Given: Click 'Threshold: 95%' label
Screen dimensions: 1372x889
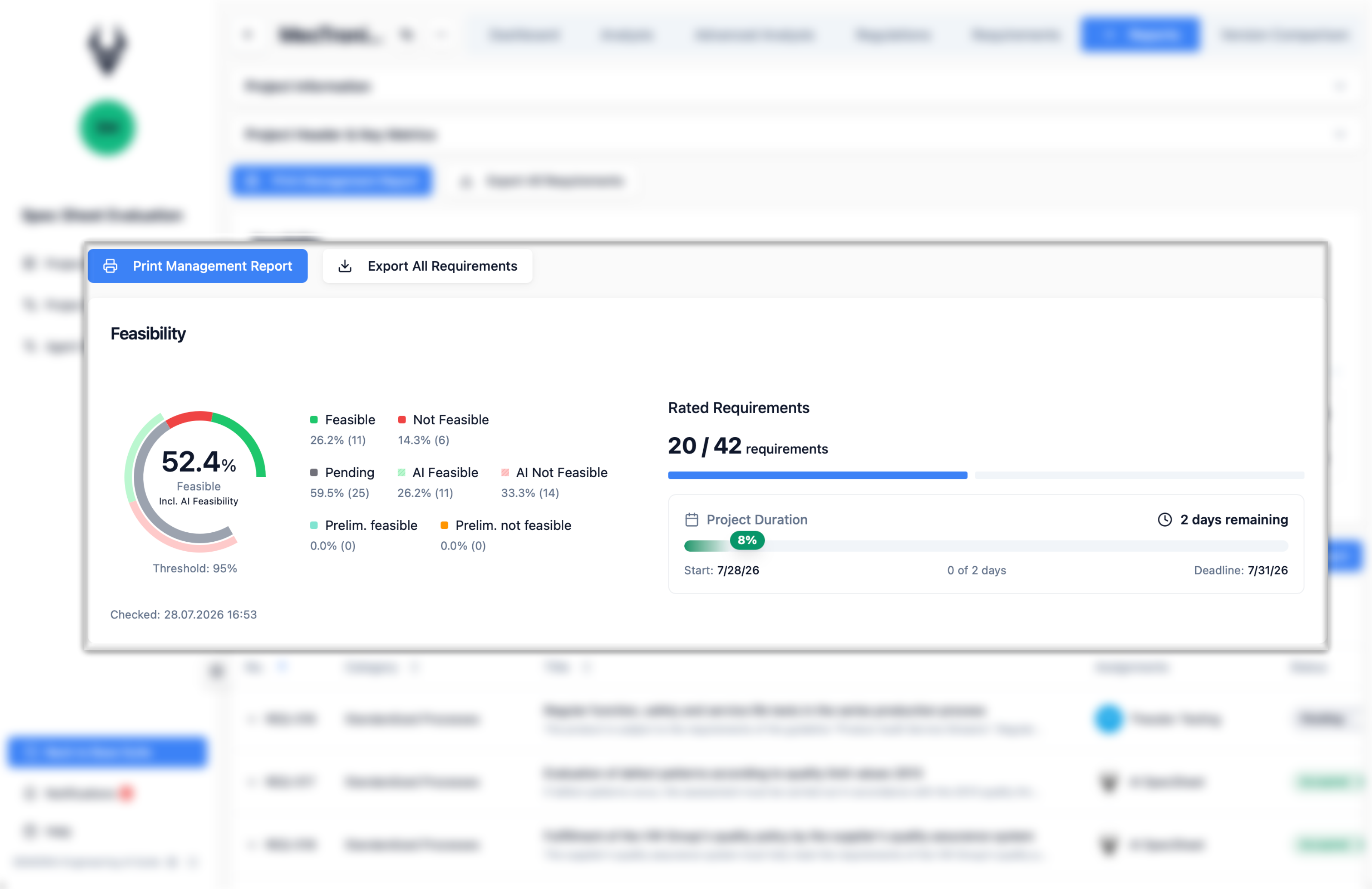Looking at the screenshot, I should tap(195, 569).
